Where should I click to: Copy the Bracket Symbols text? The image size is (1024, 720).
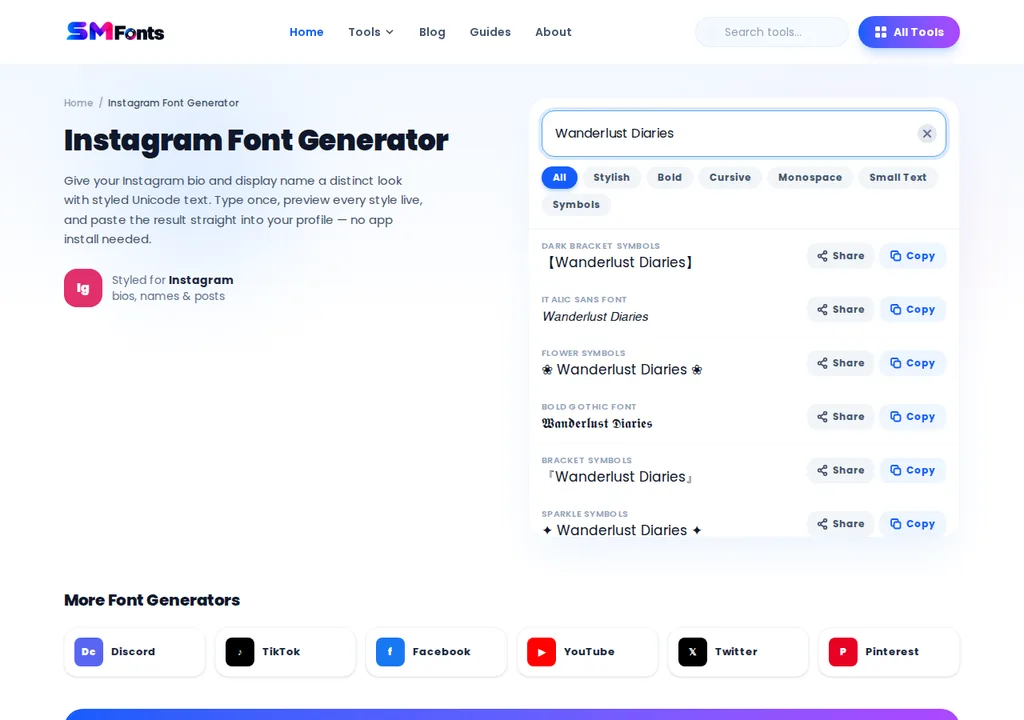tap(912, 470)
